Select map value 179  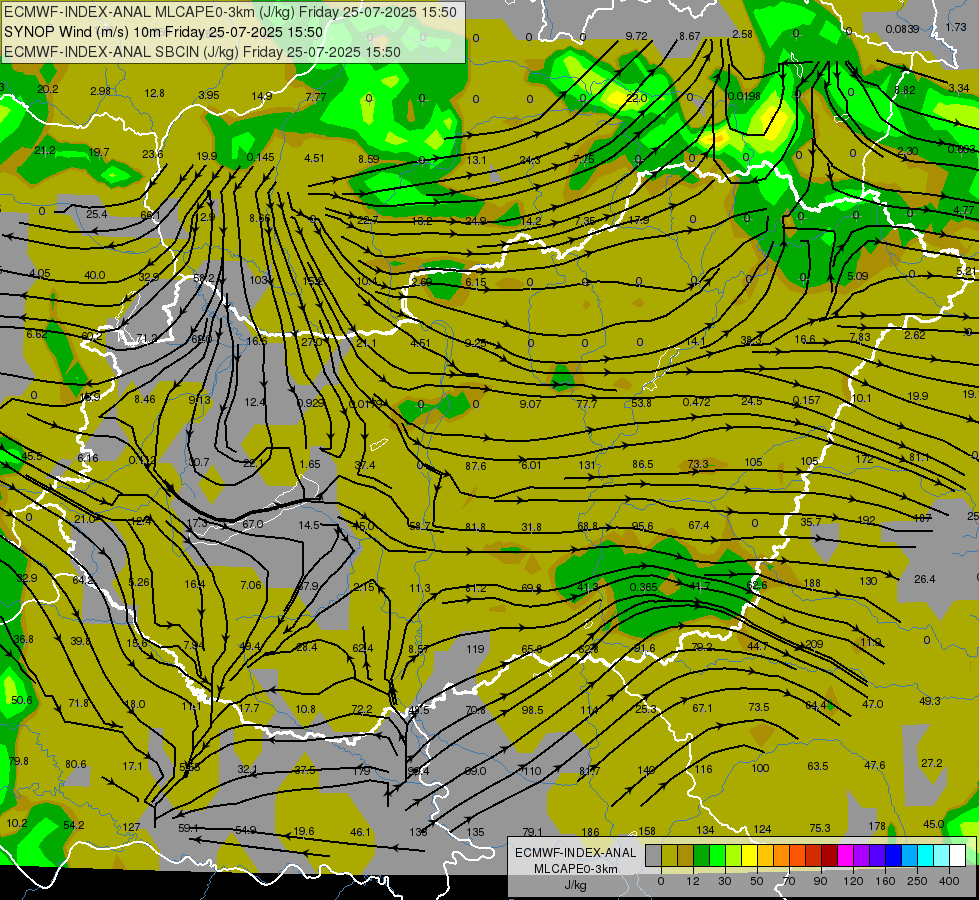click(x=362, y=771)
